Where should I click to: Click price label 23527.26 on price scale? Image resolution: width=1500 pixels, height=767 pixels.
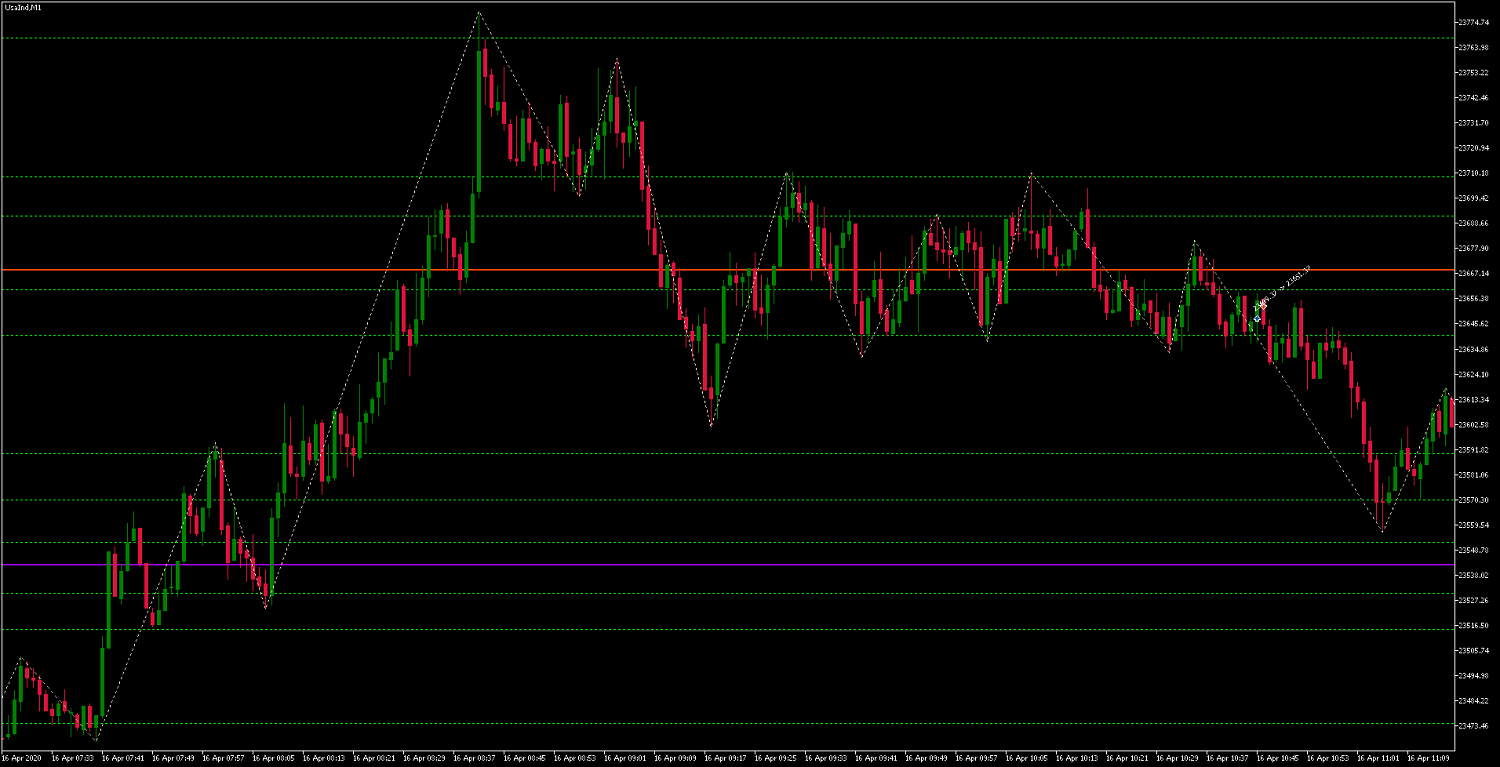(x=1474, y=600)
